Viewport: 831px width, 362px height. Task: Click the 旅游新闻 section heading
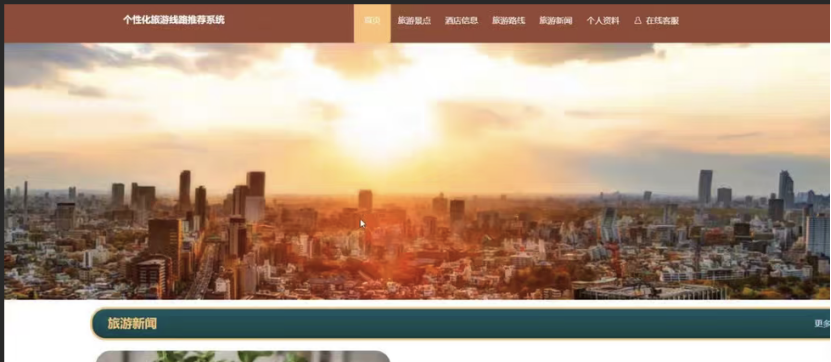coord(132,324)
